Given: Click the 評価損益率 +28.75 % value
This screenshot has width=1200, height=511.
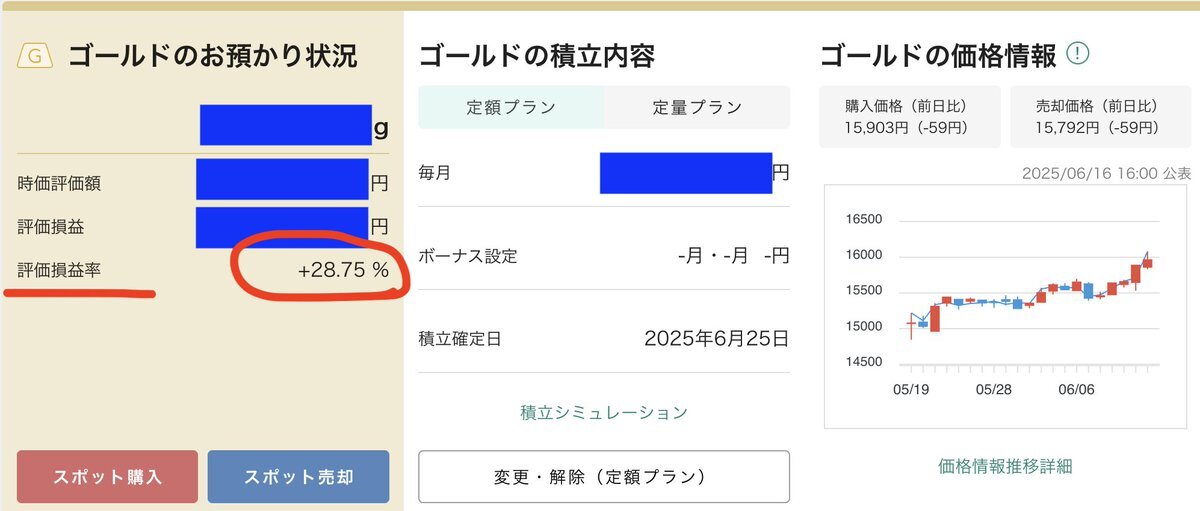Looking at the screenshot, I should click(343, 270).
